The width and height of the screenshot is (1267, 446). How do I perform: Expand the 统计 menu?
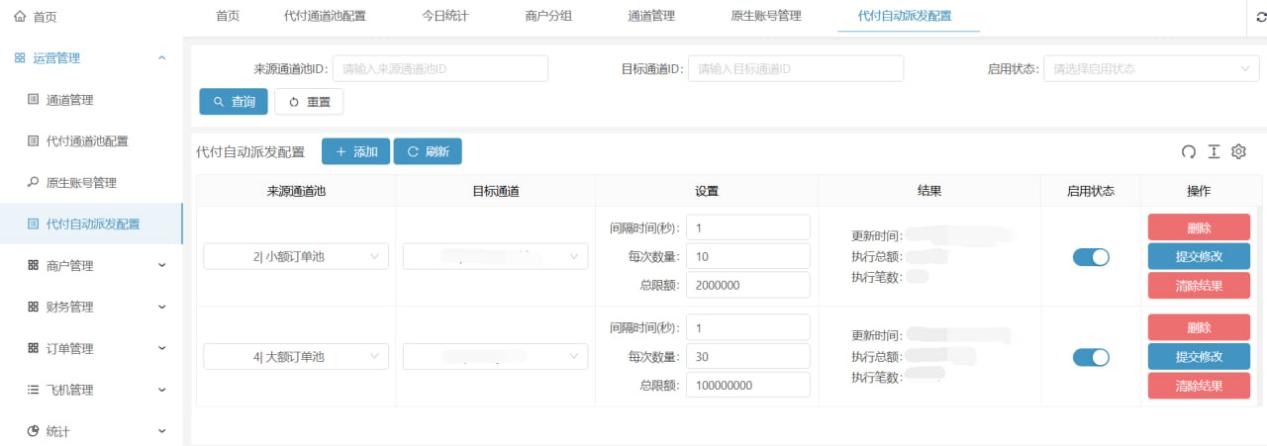(x=162, y=431)
